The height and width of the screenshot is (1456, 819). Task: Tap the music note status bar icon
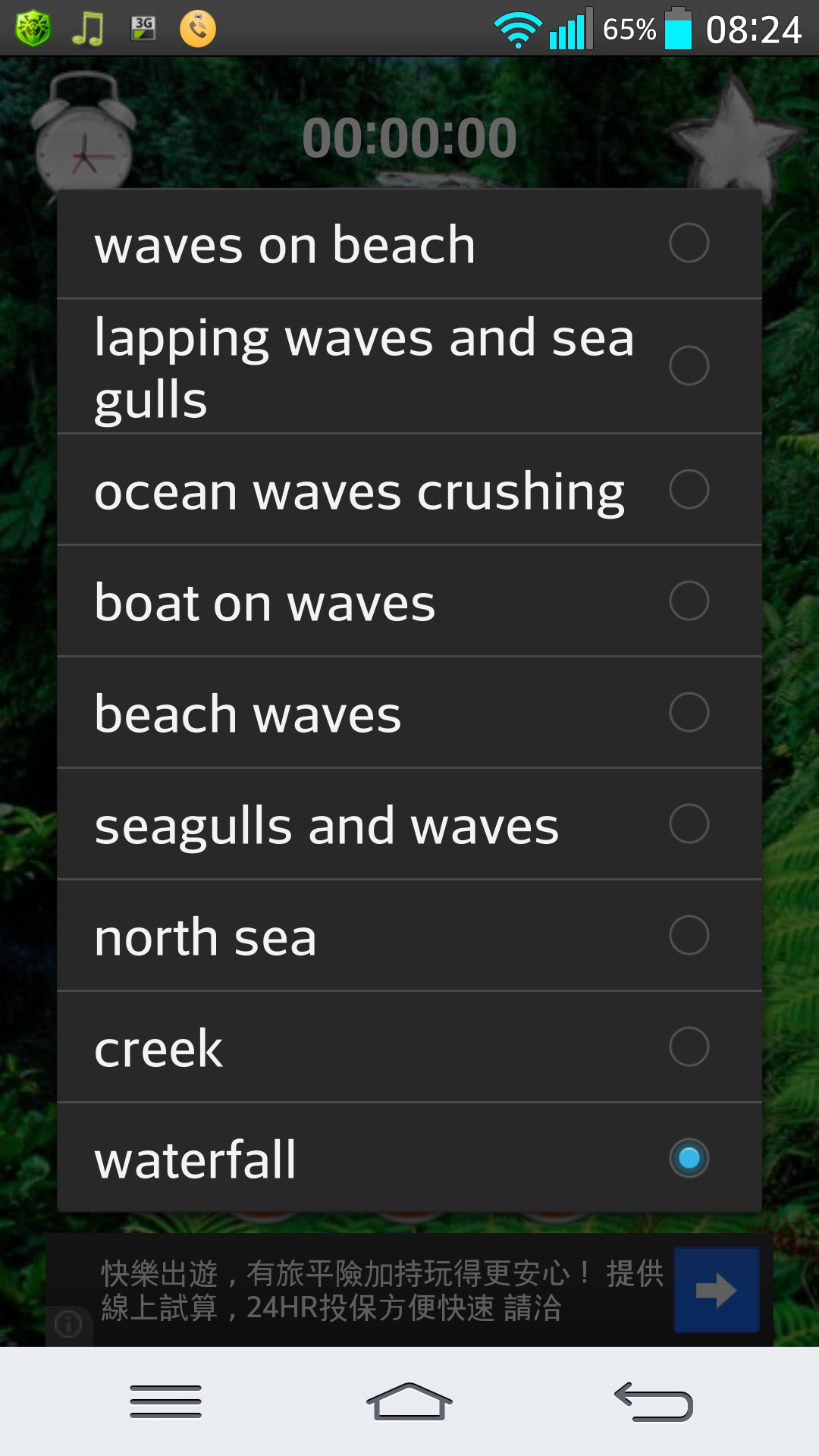tap(88, 29)
